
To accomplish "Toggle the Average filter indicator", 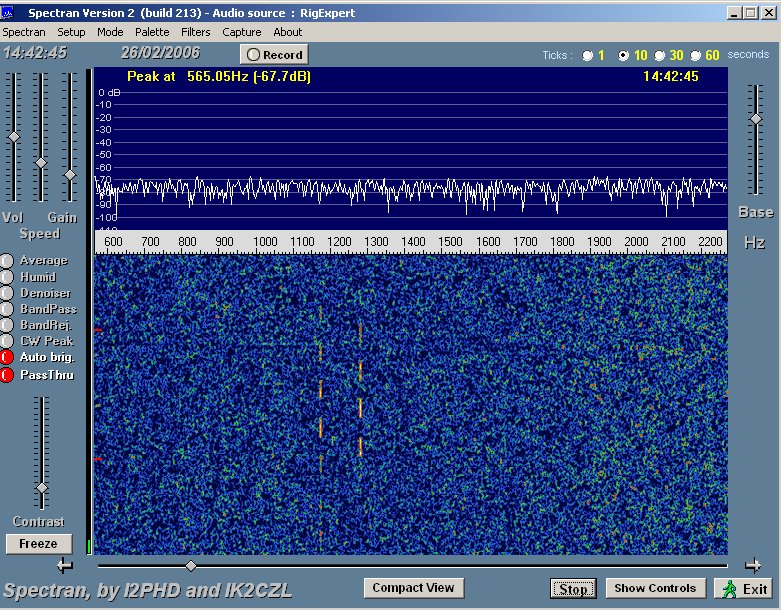I will tap(7, 261).
